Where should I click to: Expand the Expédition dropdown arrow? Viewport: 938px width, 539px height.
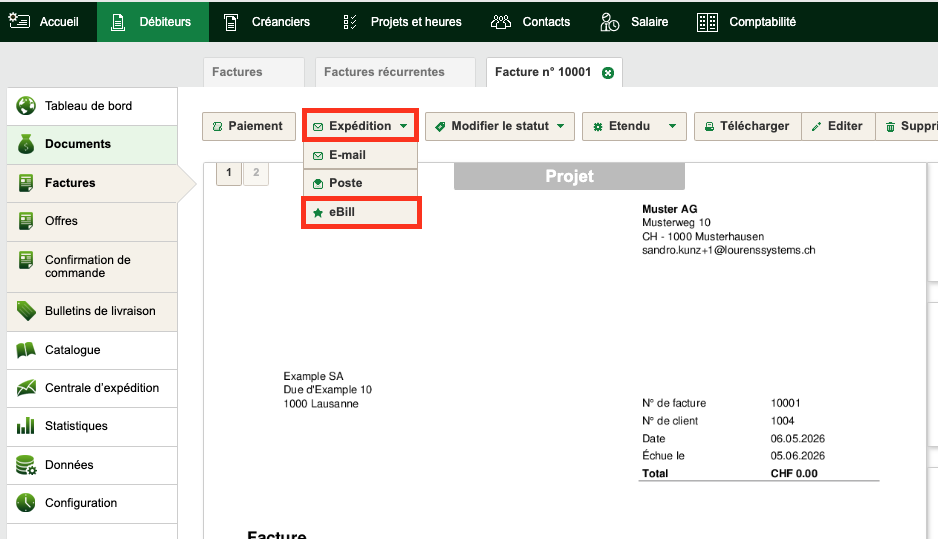click(404, 126)
